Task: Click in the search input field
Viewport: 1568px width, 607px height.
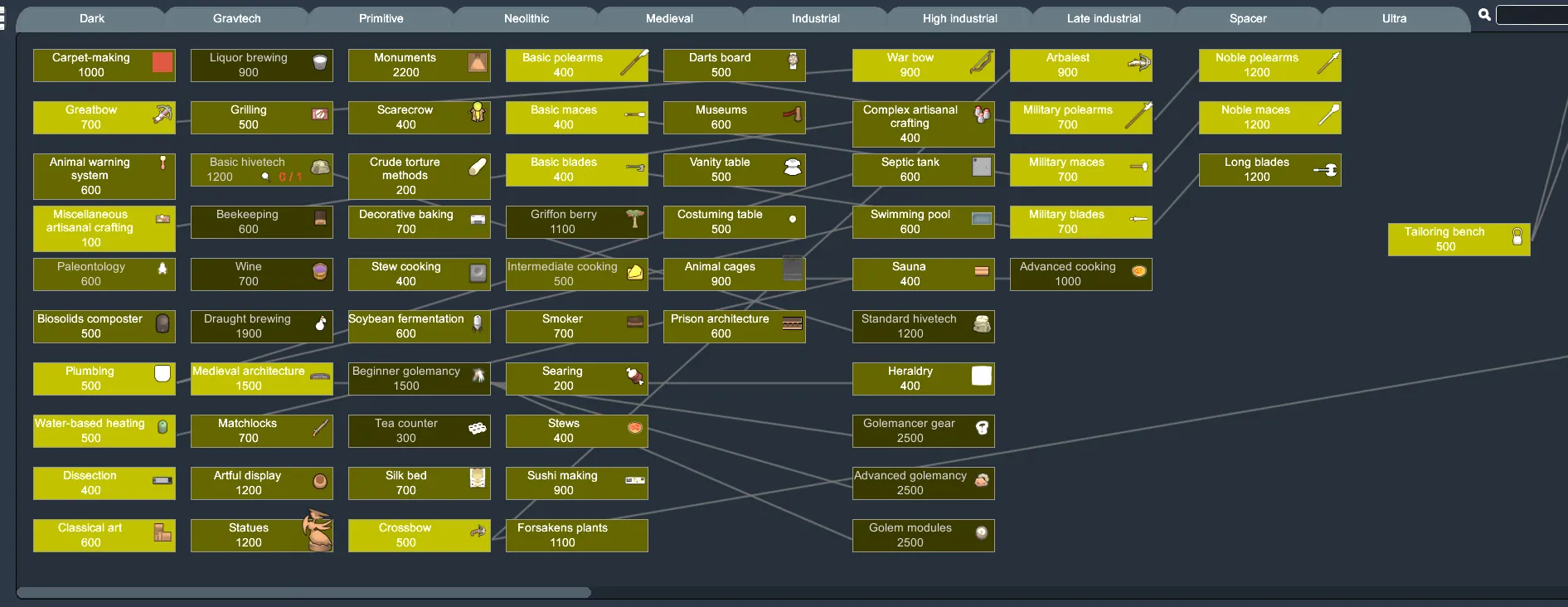Action: pos(1532,15)
